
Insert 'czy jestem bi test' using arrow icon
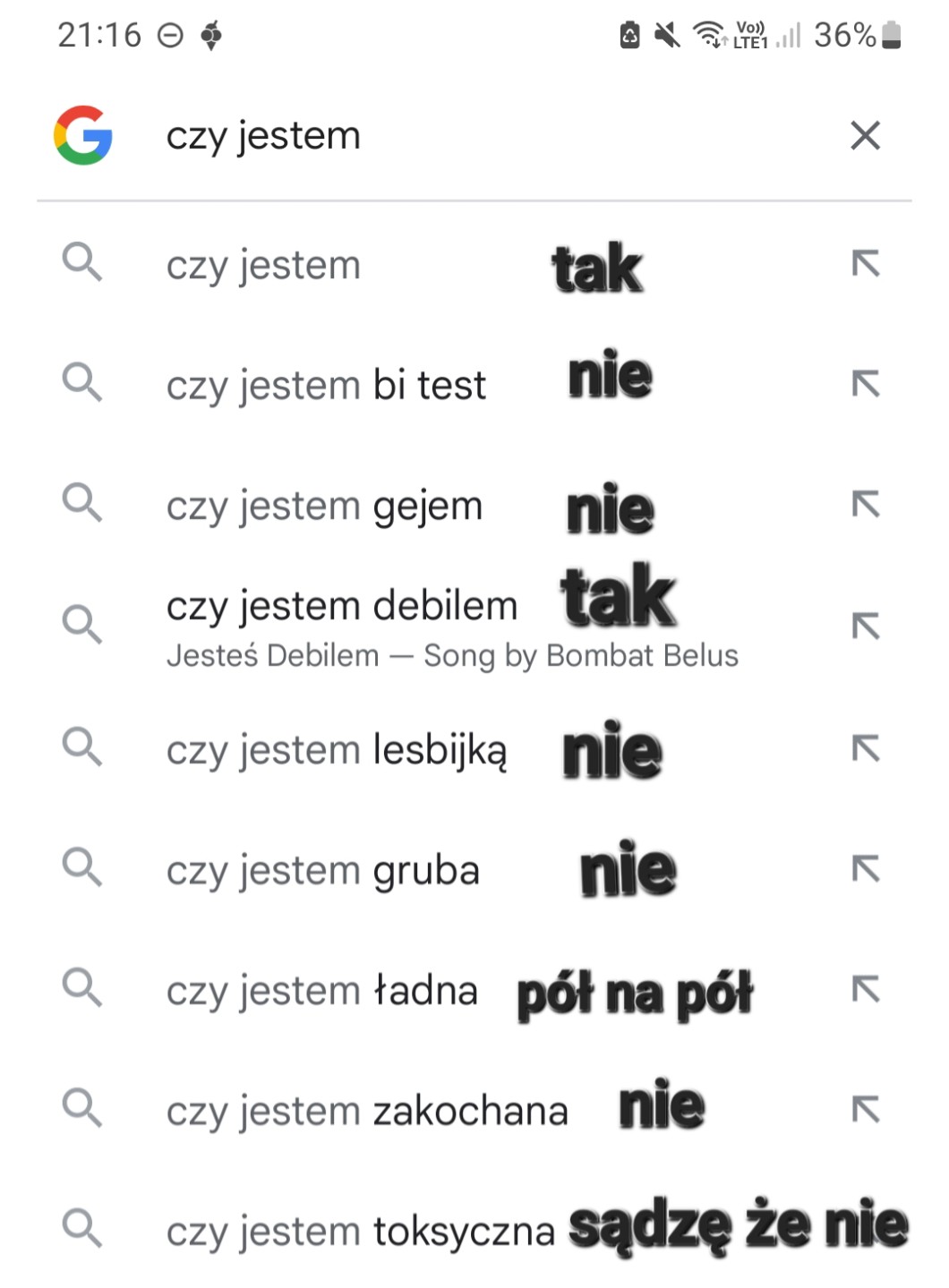point(865,384)
